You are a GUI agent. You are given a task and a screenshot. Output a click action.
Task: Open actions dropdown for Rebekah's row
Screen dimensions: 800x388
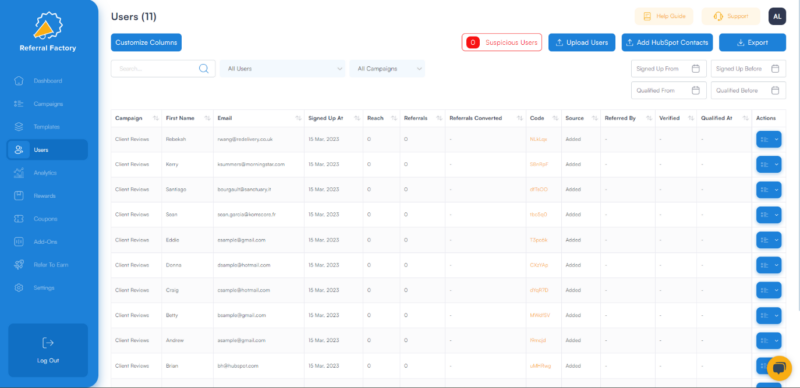pos(768,139)
